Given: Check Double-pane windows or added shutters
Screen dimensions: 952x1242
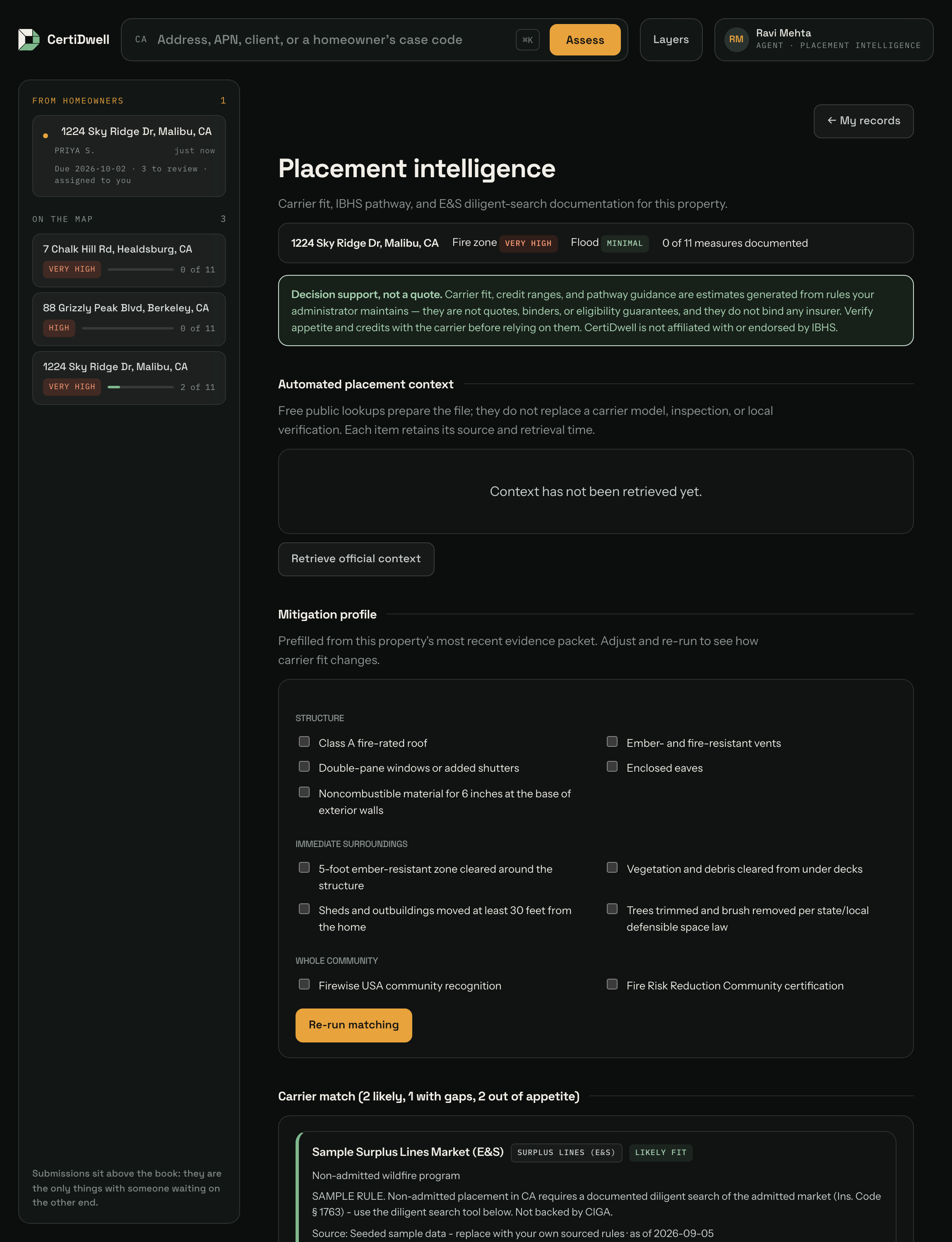Looking at the screenshot, I should tap(304, 766).
